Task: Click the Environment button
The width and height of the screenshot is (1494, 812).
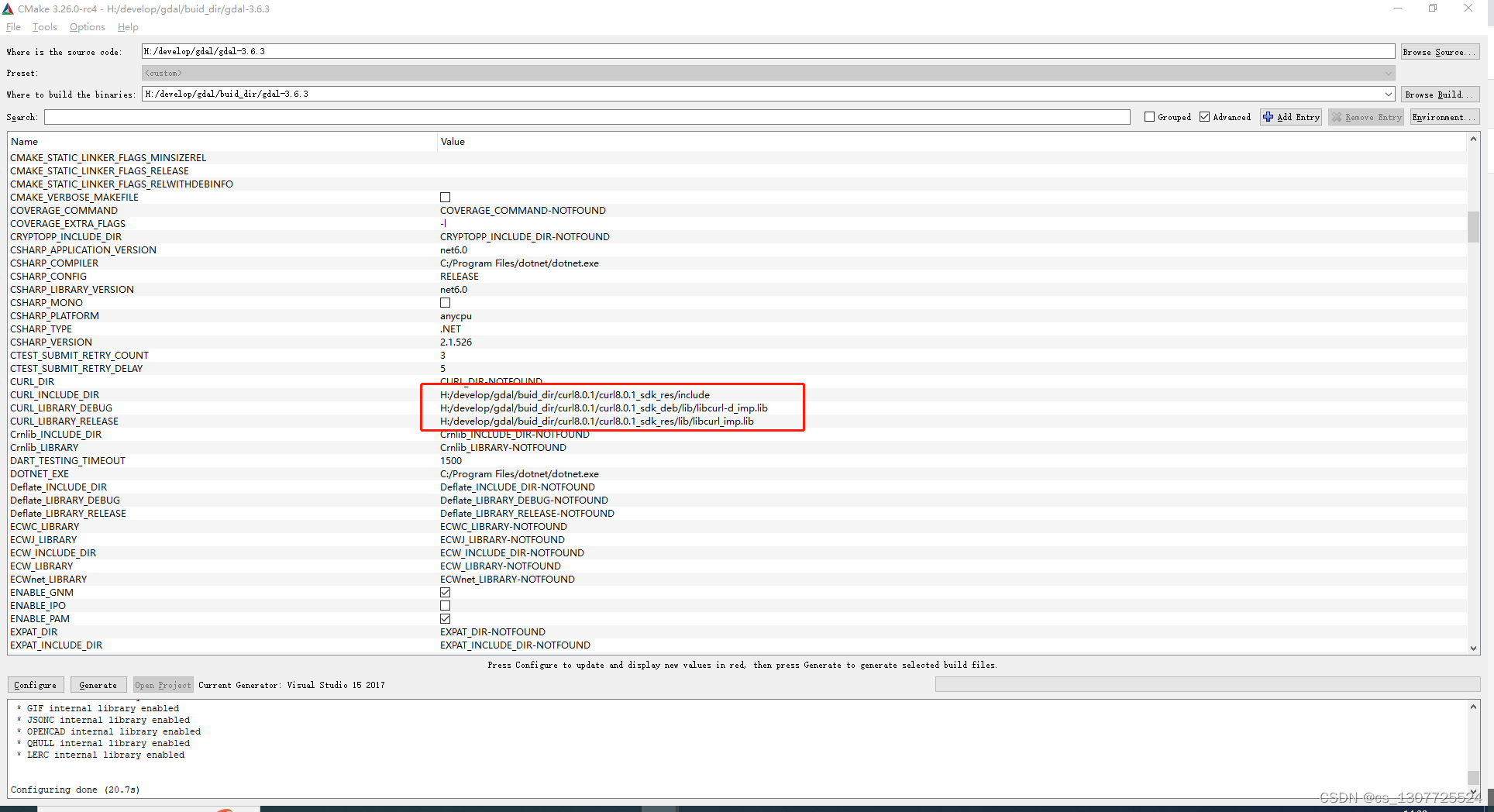Action: (1444, 117)
